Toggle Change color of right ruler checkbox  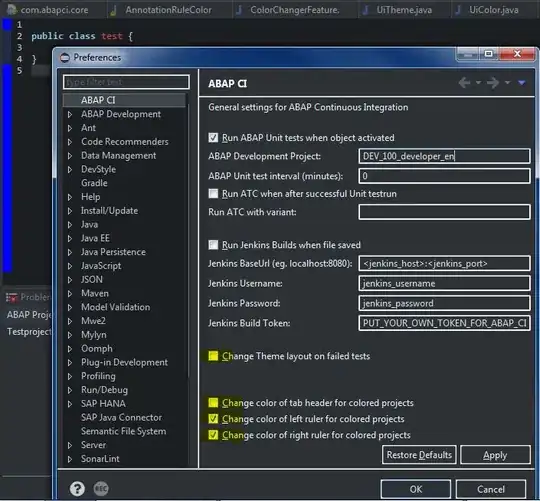[x=213, y=435]
